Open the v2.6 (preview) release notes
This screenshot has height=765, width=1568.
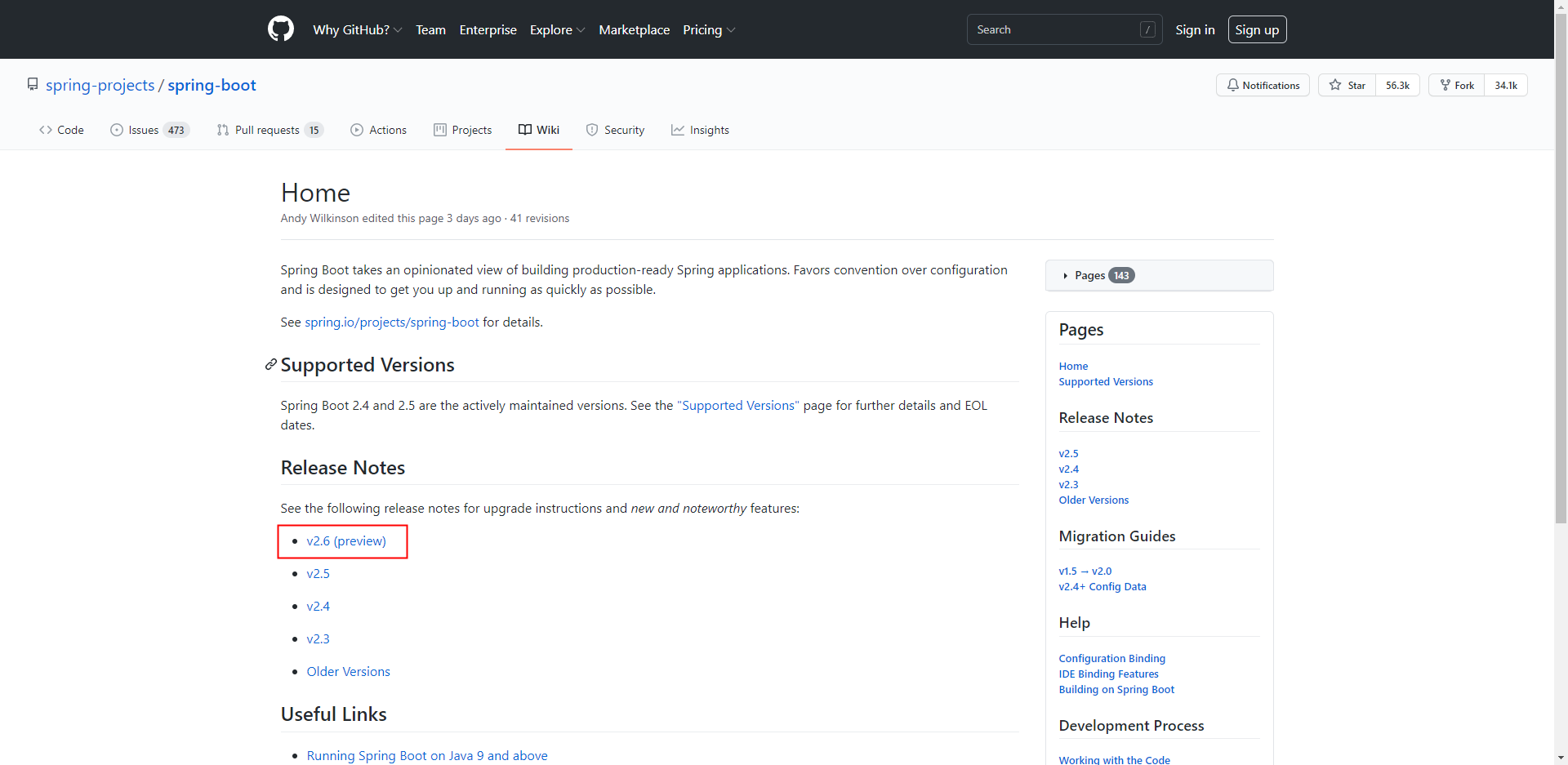[x=346, y=541]
